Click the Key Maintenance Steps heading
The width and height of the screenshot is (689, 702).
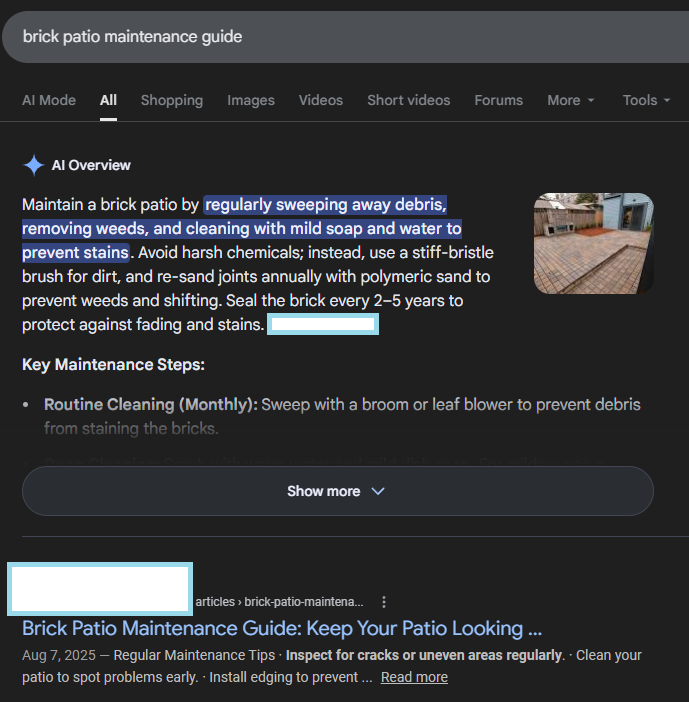click(113, 364)
